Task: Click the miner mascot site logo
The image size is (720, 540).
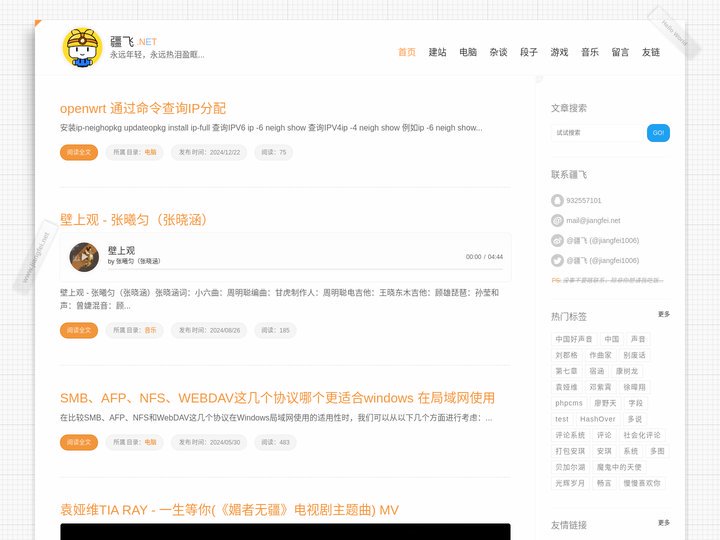Action: click(x=83, y=47)
